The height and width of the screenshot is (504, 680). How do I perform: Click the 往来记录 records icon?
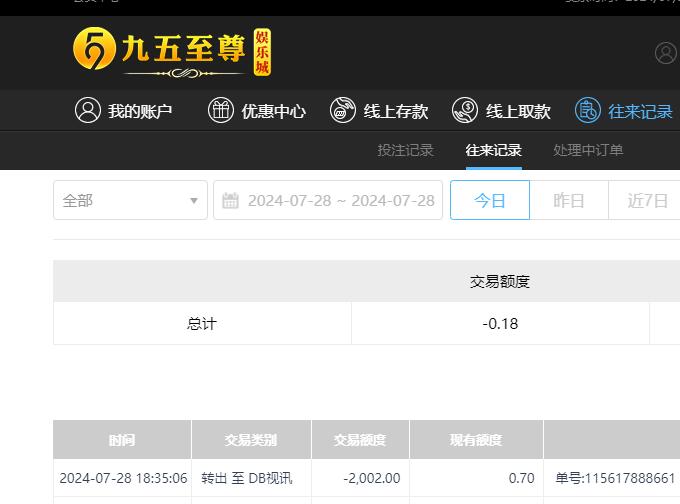[x=588, y=110]
